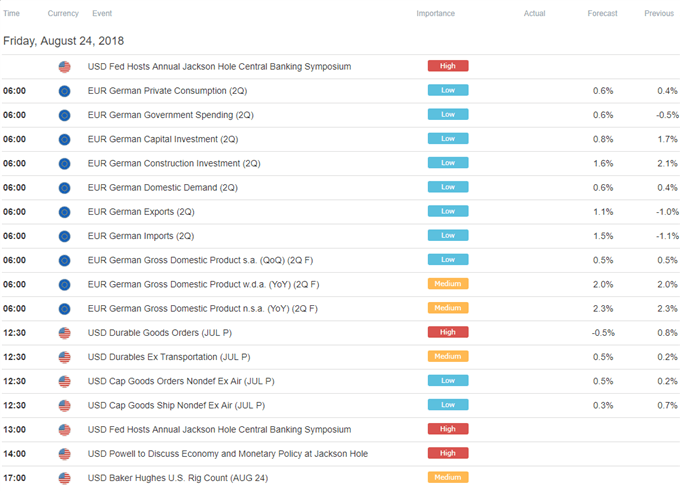Open 'USD Cap Goods Ship Nondef Ex Air' event
Viewport: 680px width, 491px height.
point(176,406)
